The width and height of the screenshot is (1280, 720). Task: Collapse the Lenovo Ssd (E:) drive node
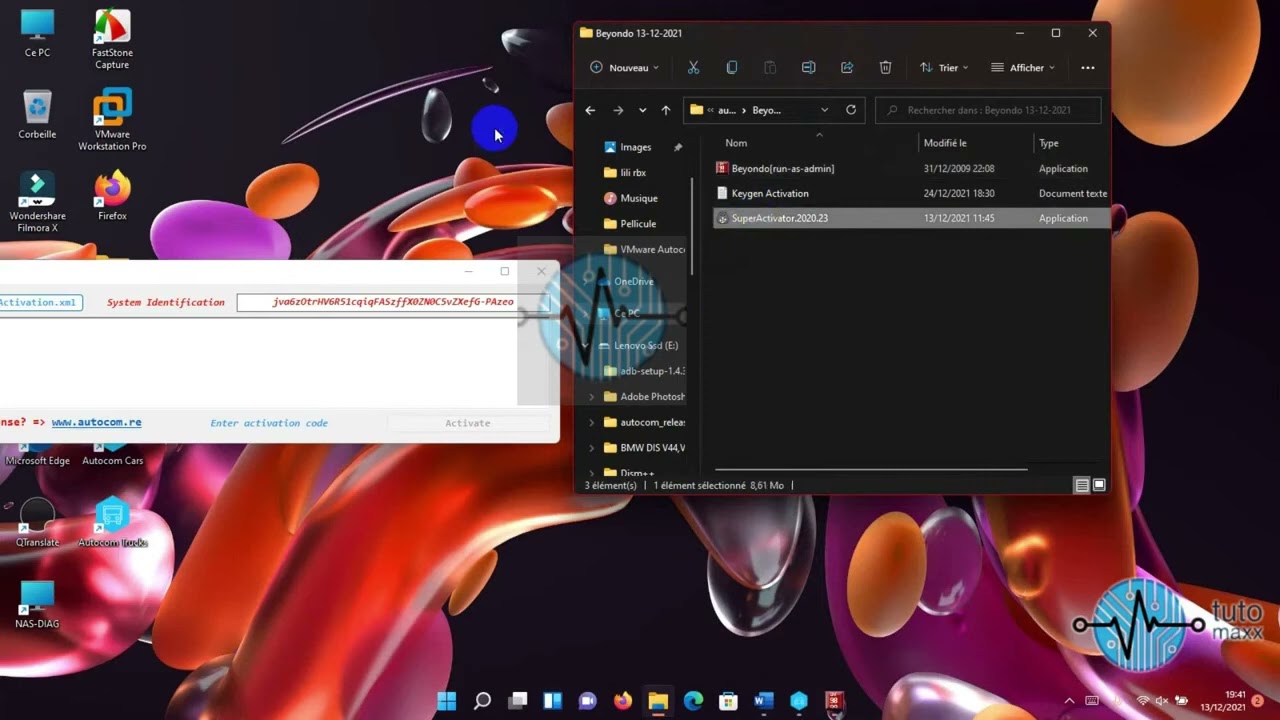pos(586,345)
